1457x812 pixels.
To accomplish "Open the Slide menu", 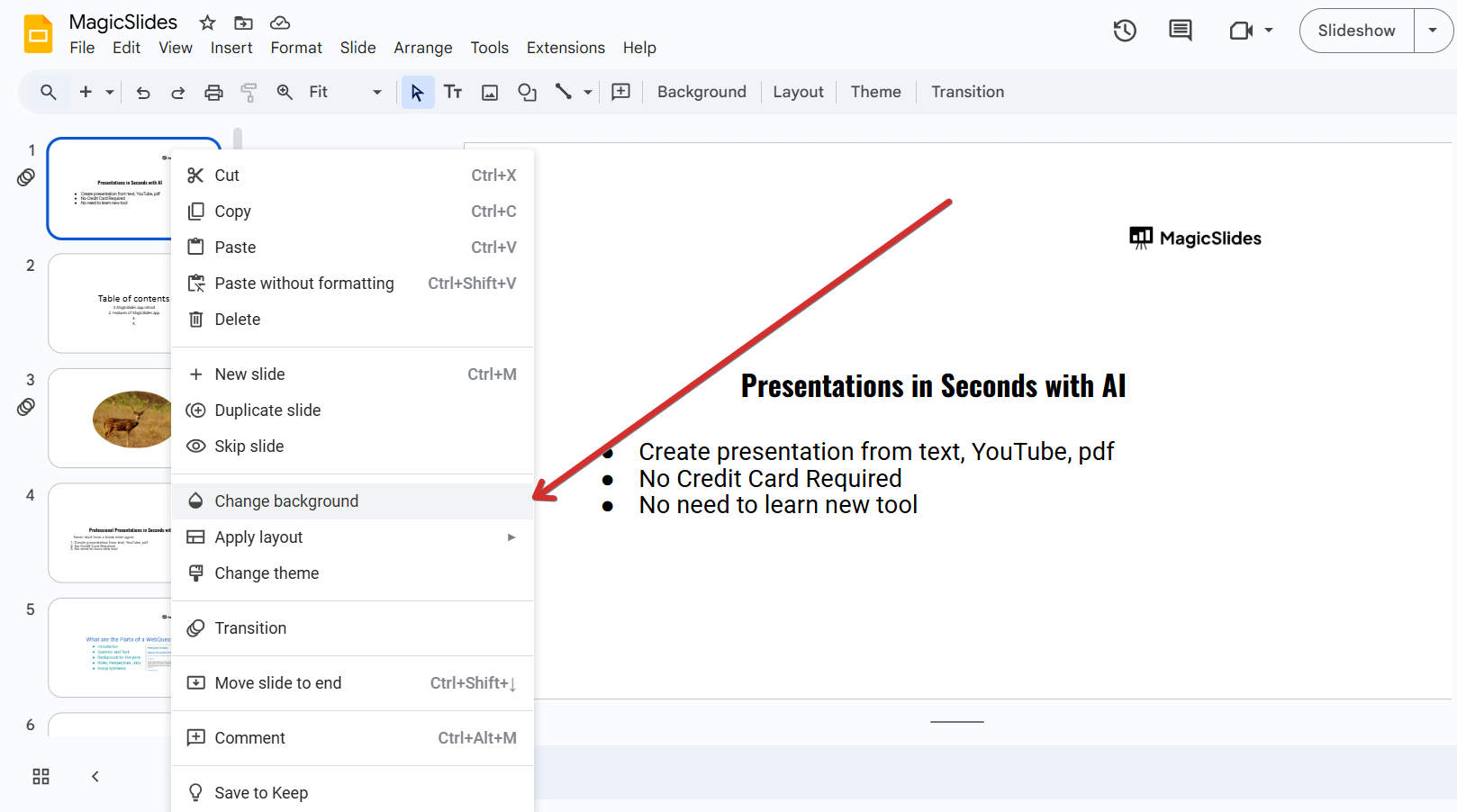I will pos(358,48).
